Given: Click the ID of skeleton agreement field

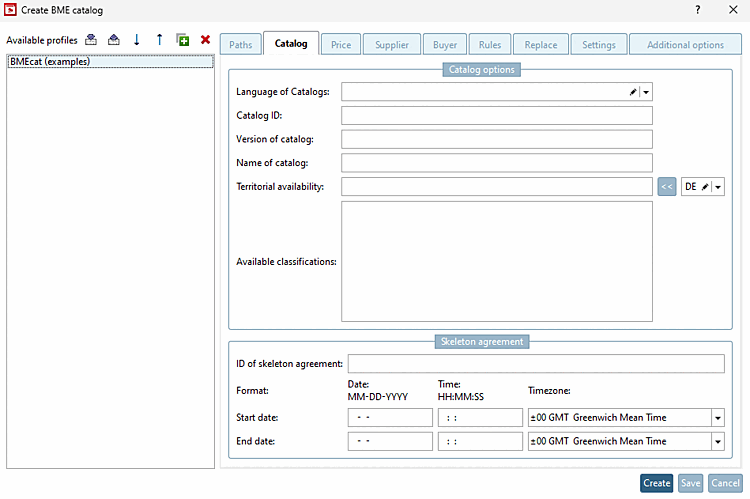Looking at the screenshot, I should 536,364.
